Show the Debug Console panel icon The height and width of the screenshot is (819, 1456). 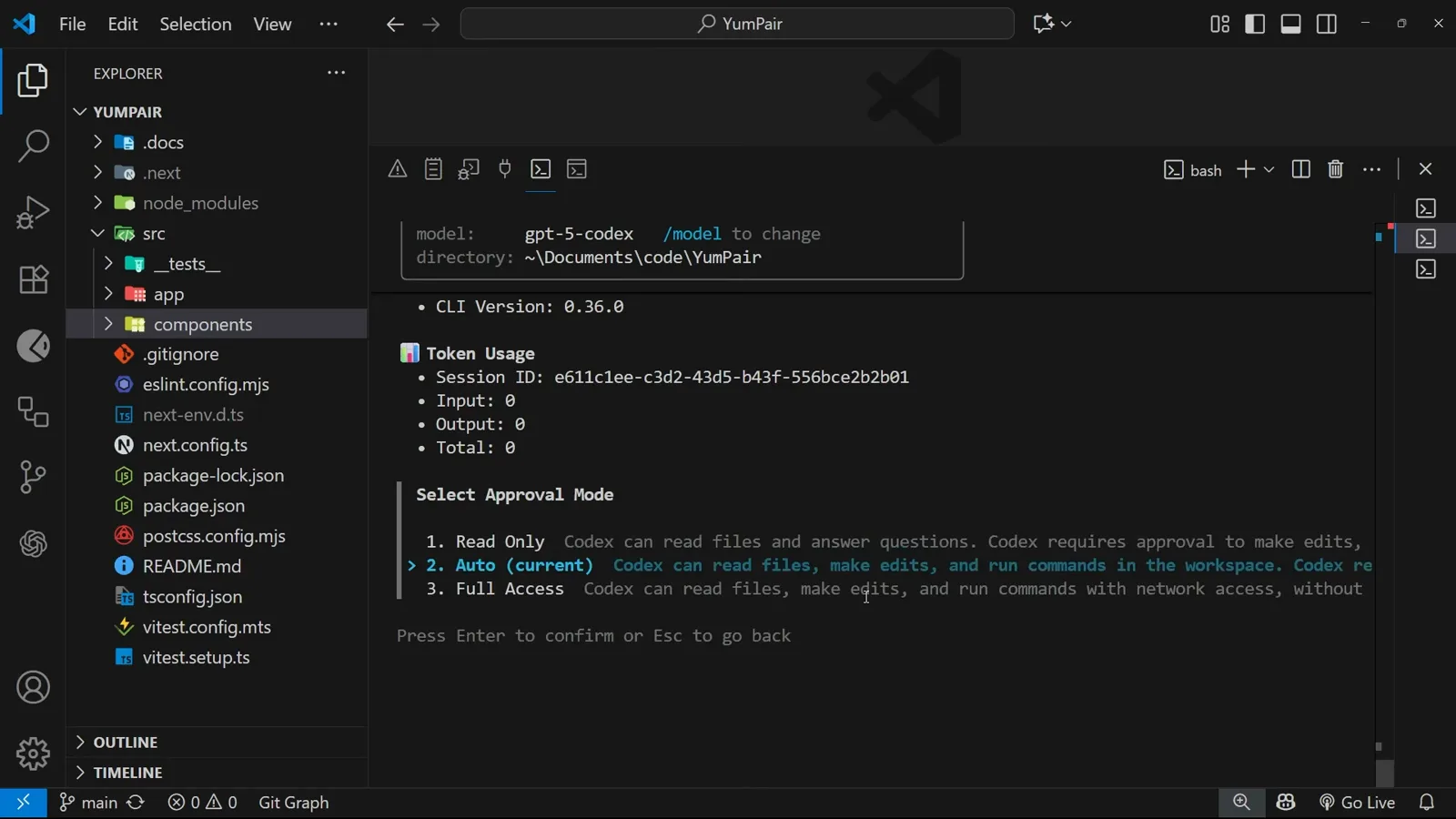tap(469, 169)
